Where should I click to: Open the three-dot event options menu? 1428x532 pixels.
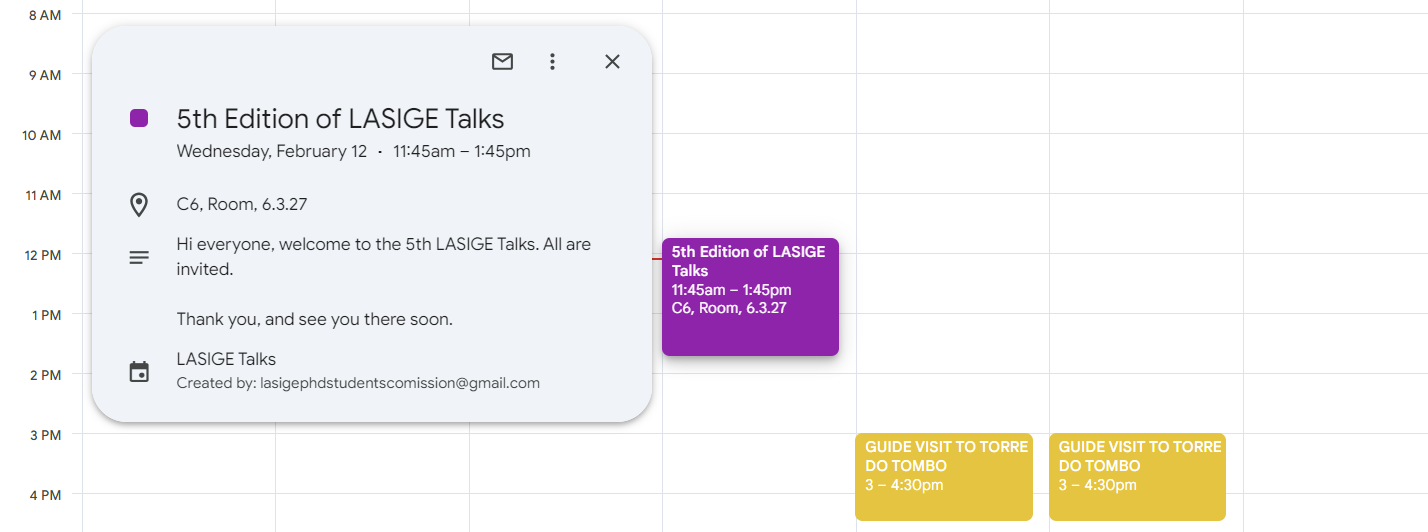click(552, 62)
